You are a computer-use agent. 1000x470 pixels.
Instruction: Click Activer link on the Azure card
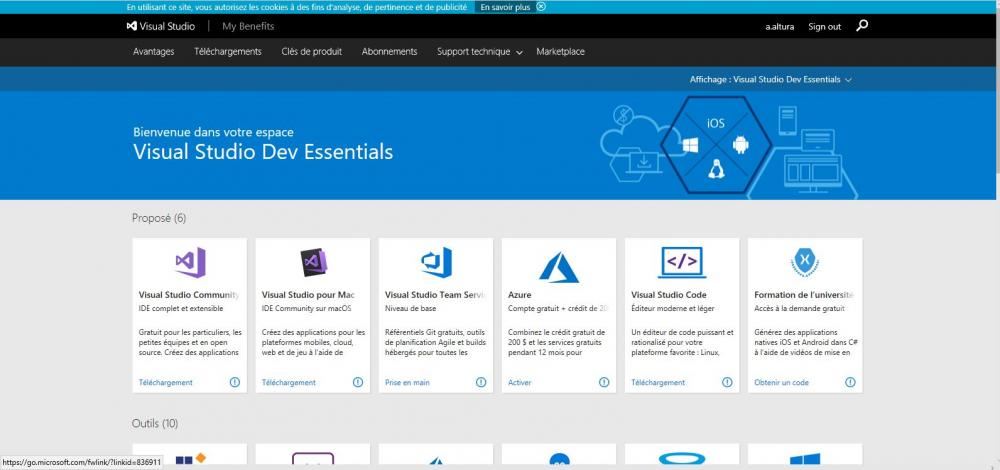(x=520, y=382)
